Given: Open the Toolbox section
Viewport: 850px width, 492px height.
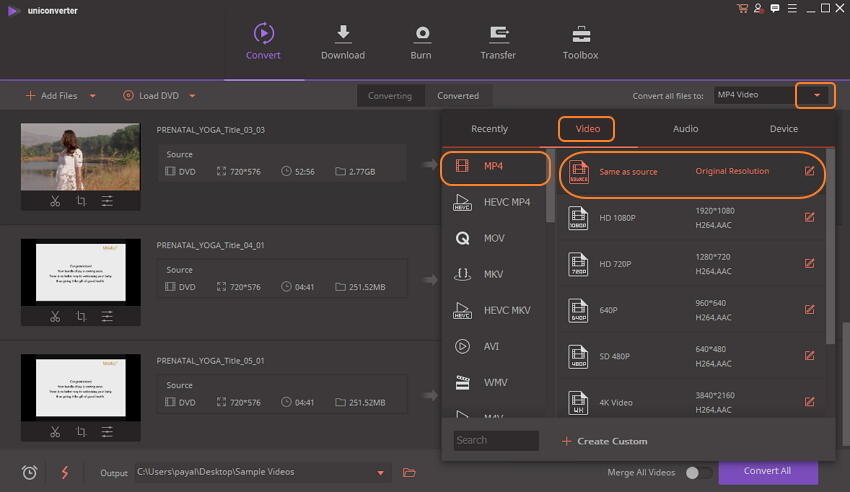Looking at the screenshot, I should (x=580, y=41).
